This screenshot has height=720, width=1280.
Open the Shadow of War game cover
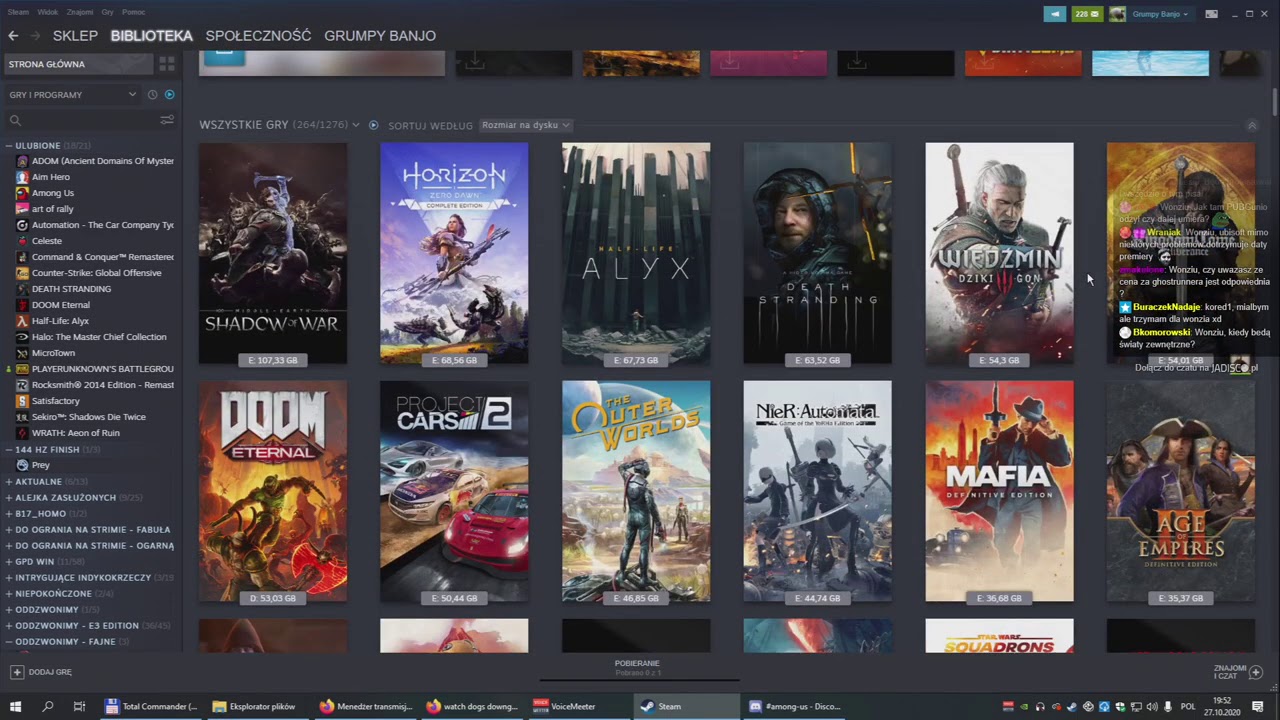273,254
